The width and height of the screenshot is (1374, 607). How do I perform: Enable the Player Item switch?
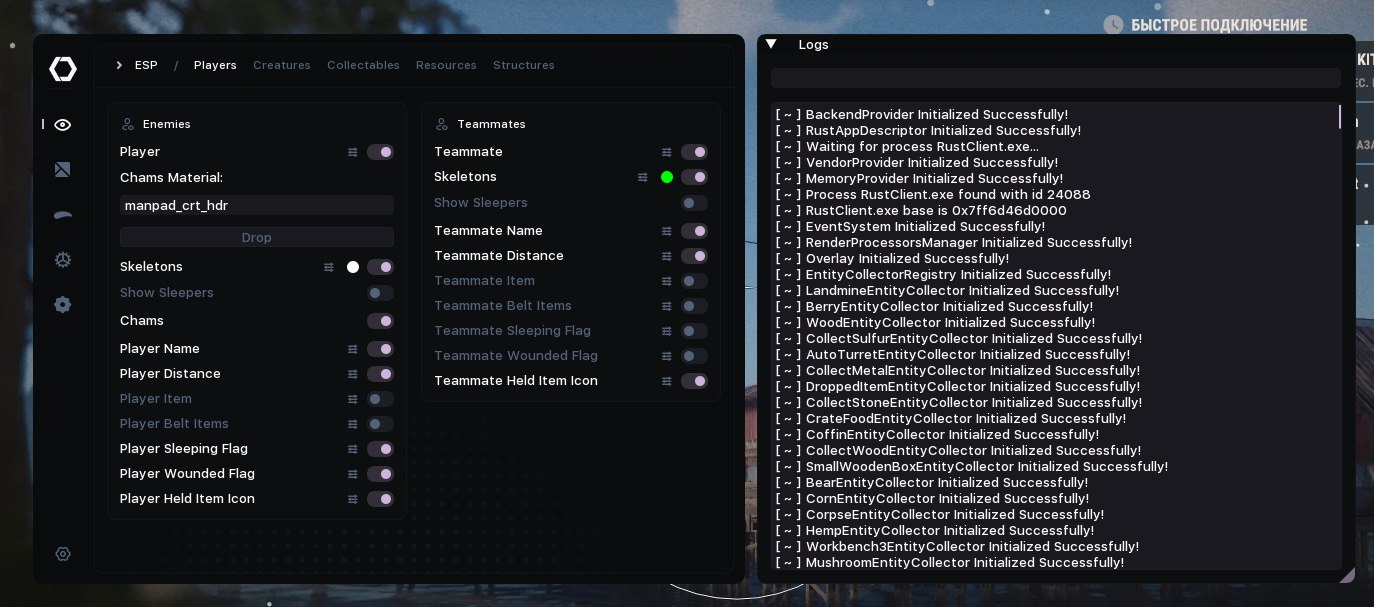tap(380, 399)
